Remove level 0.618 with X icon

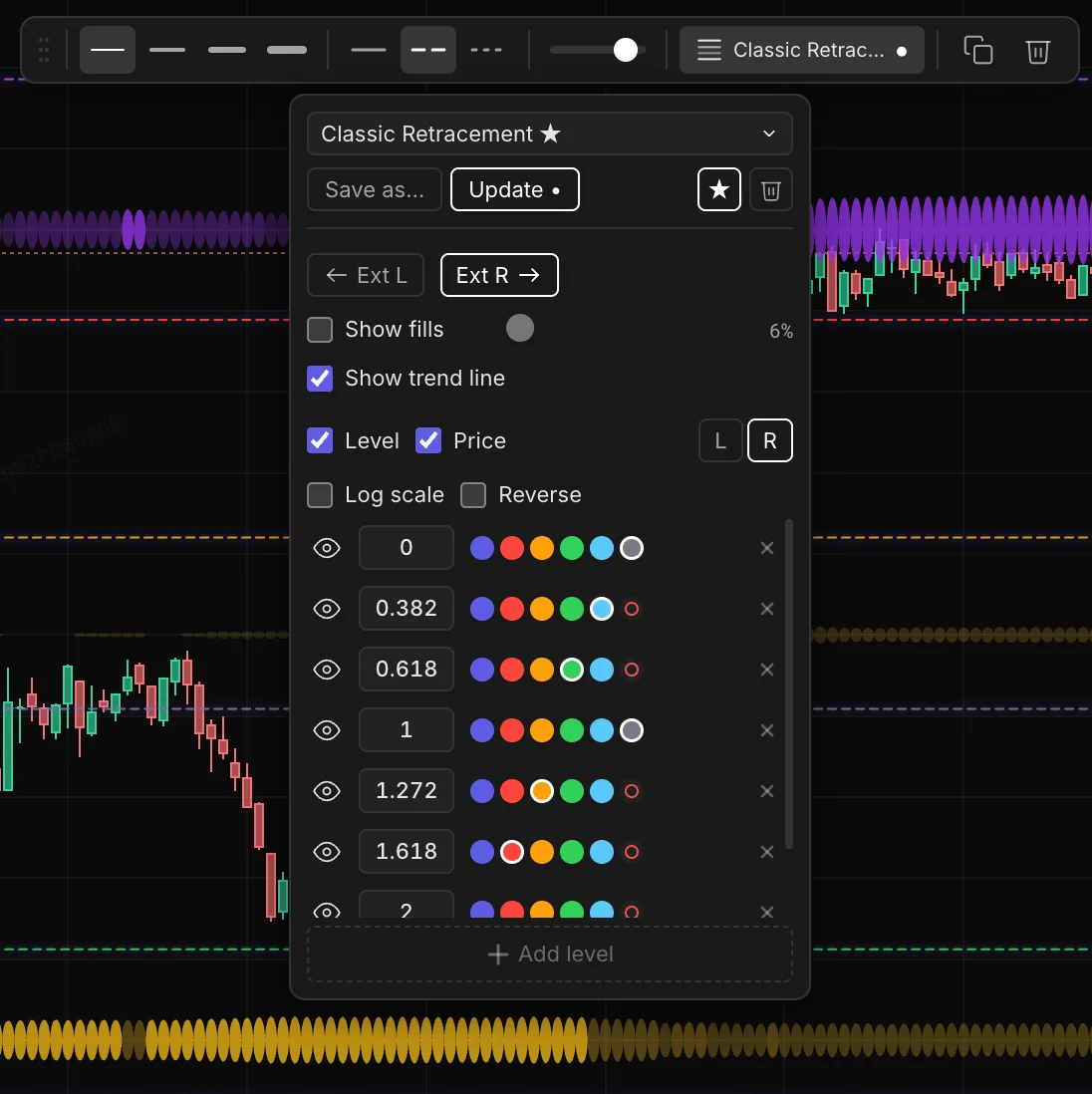click(x=767, y=670)
